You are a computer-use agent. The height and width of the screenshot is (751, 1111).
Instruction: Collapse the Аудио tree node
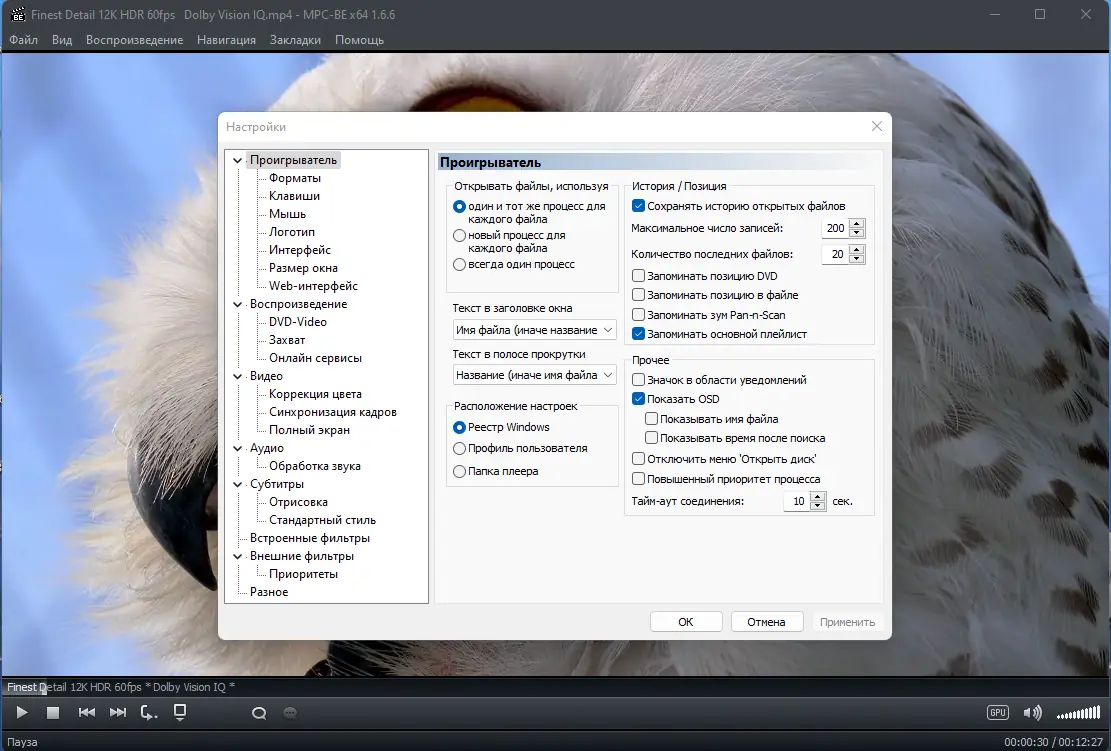tap(237, 448)
